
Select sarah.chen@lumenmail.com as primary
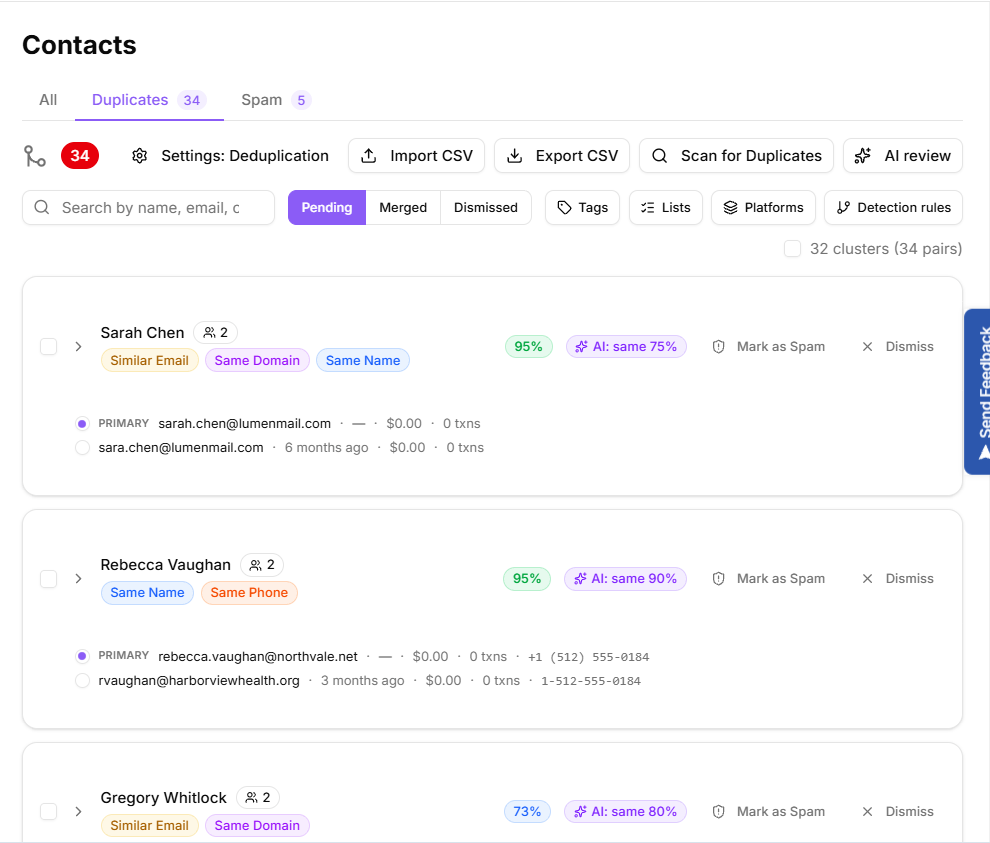[82, 424]
